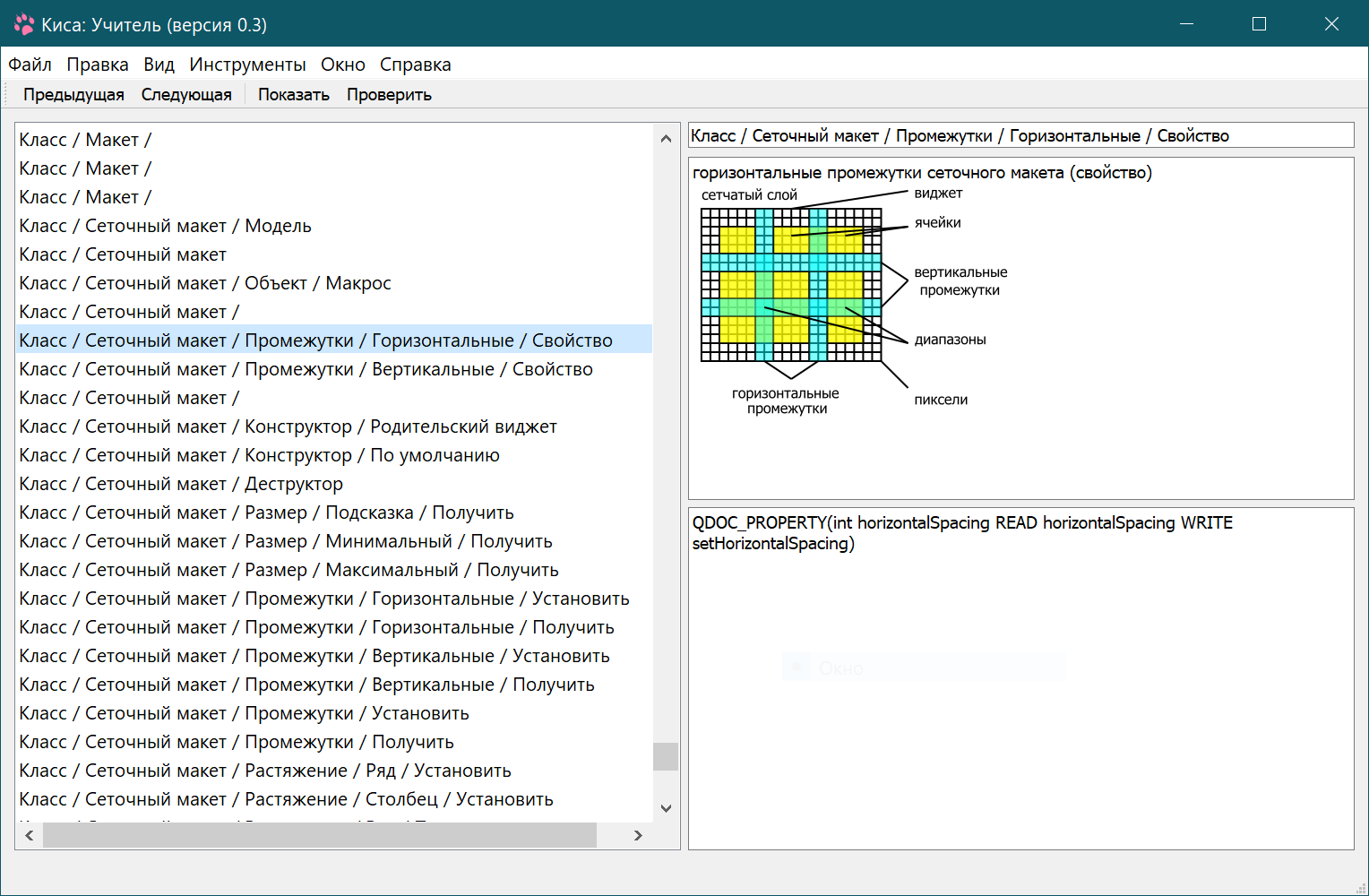Open the Правка menu

click(x=98, y=65)
